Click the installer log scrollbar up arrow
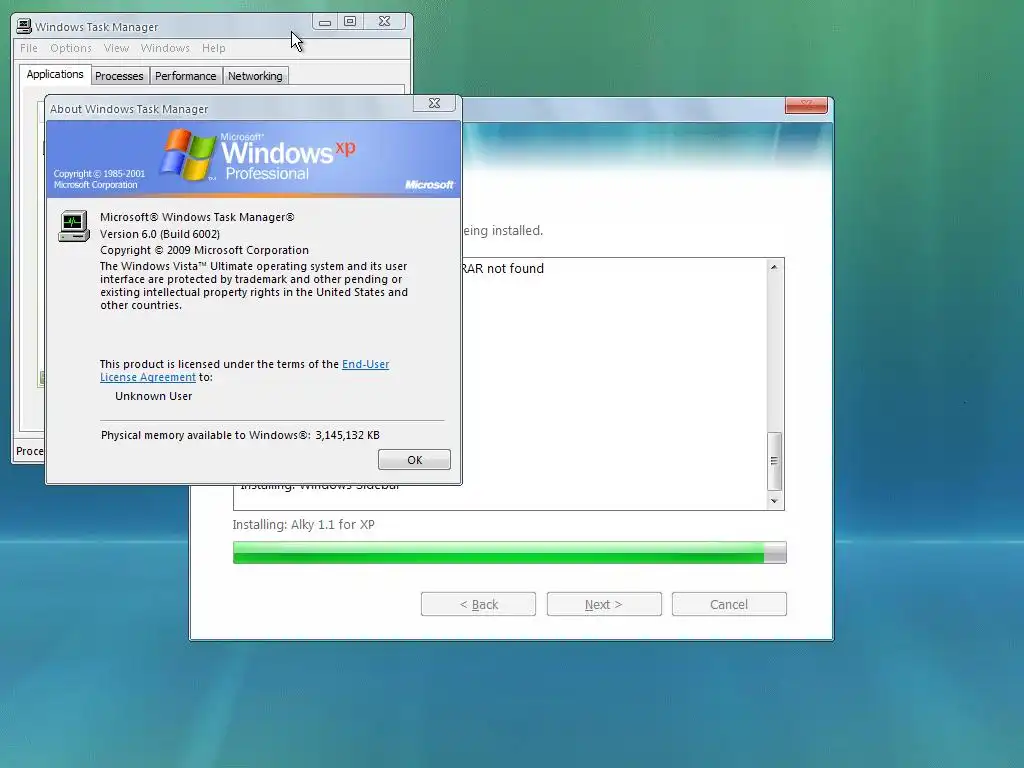 (x=774, y=267)
